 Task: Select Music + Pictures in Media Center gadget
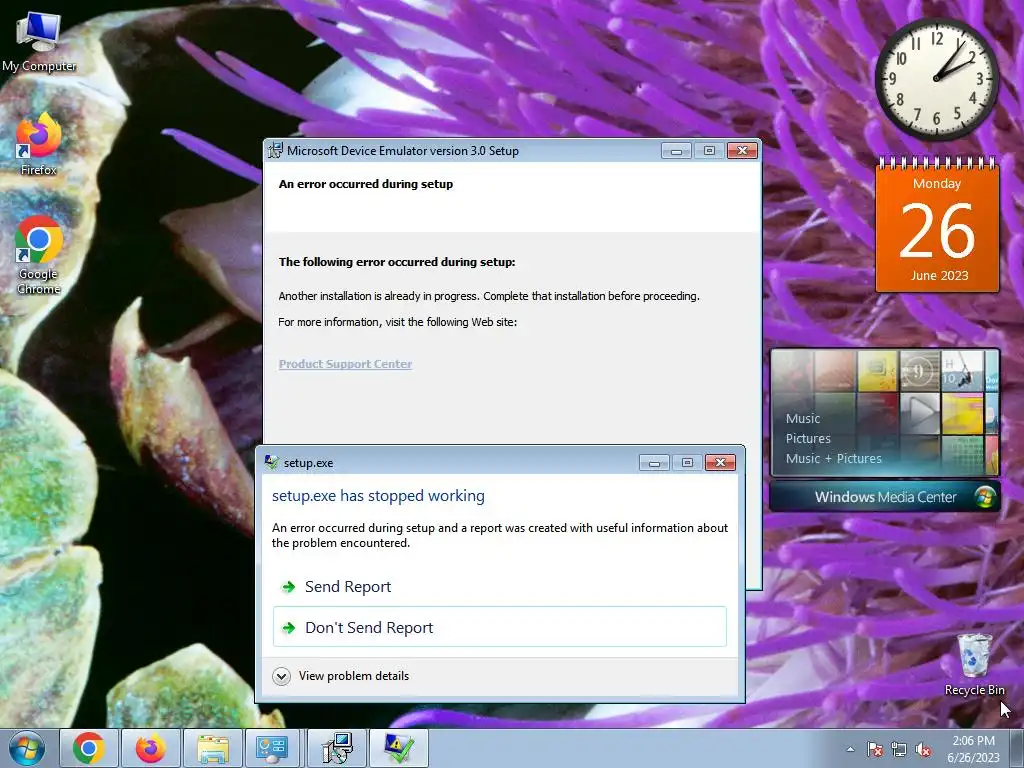[x=833, y=458]
